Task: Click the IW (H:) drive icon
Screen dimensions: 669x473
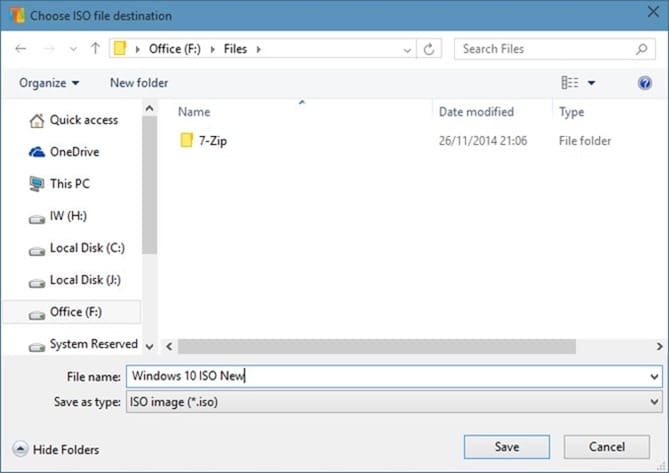Action: (x=37, y=219)
